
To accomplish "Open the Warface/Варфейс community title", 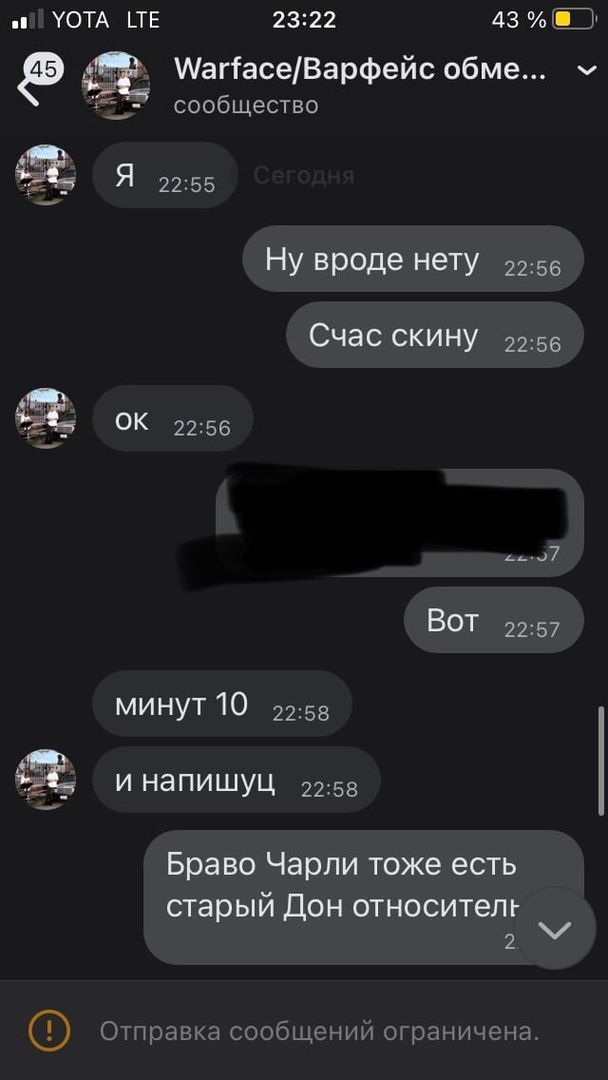I will coord(359,70).
